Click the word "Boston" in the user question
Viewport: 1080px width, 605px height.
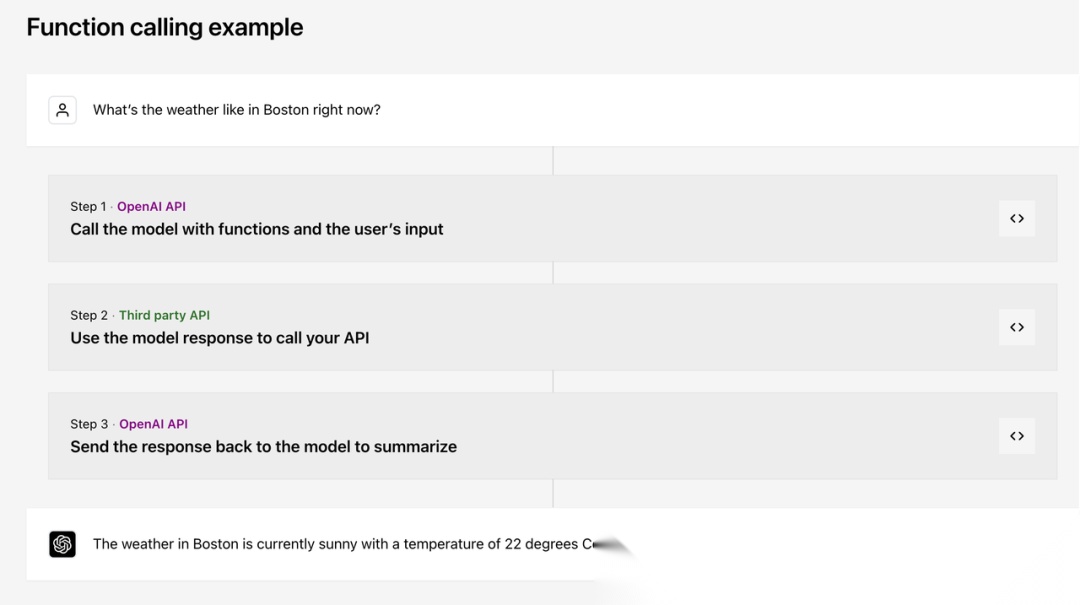pyautogui.click(x=286, y=110)
